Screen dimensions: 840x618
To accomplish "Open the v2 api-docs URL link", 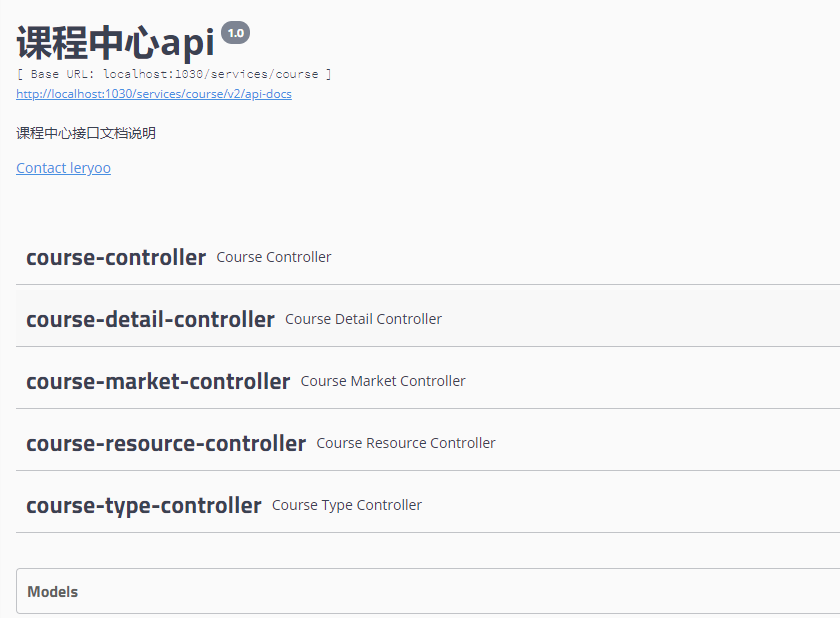I will (154, 94).
